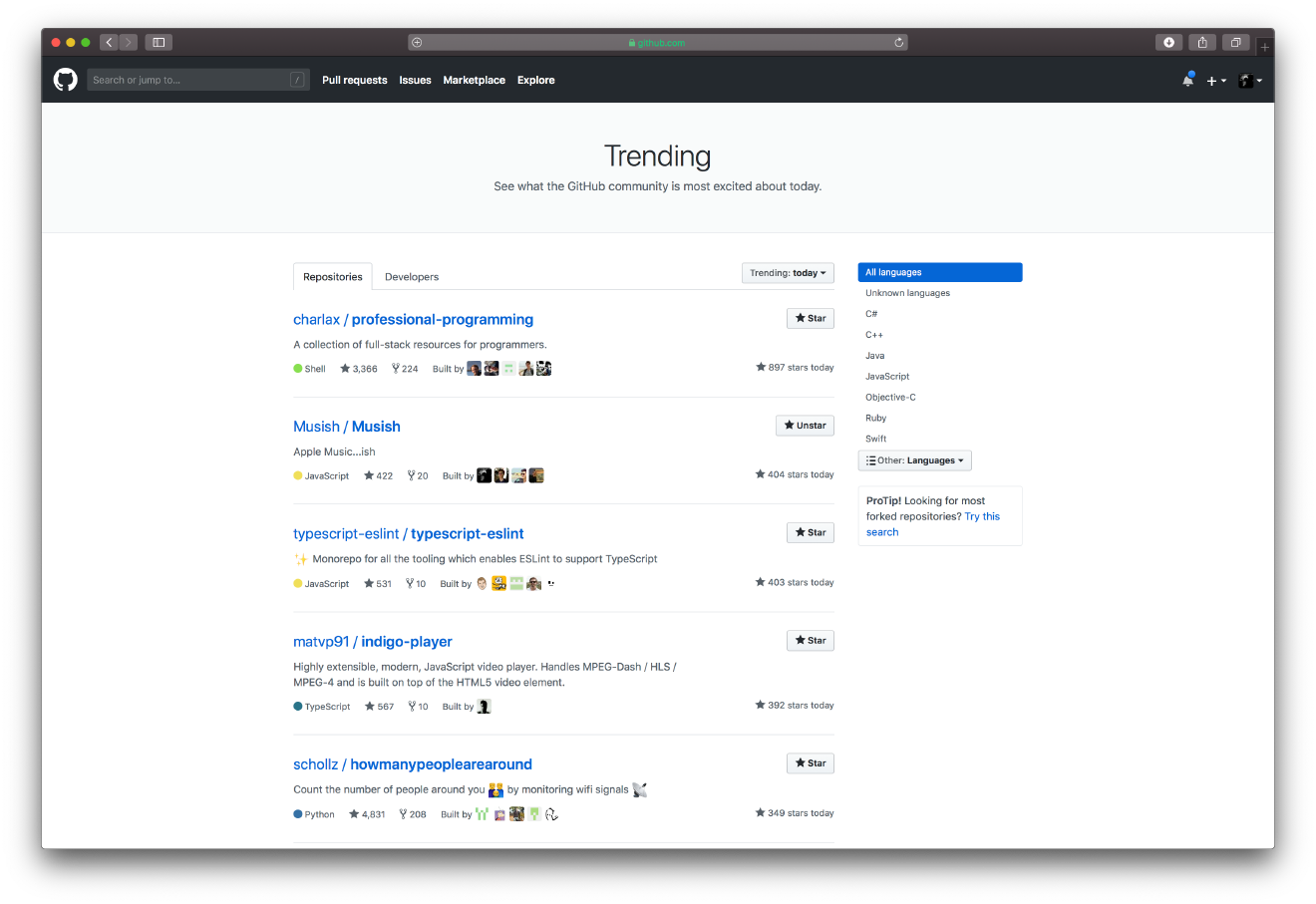Switch to the Developers tab

(x=411, y=276)
